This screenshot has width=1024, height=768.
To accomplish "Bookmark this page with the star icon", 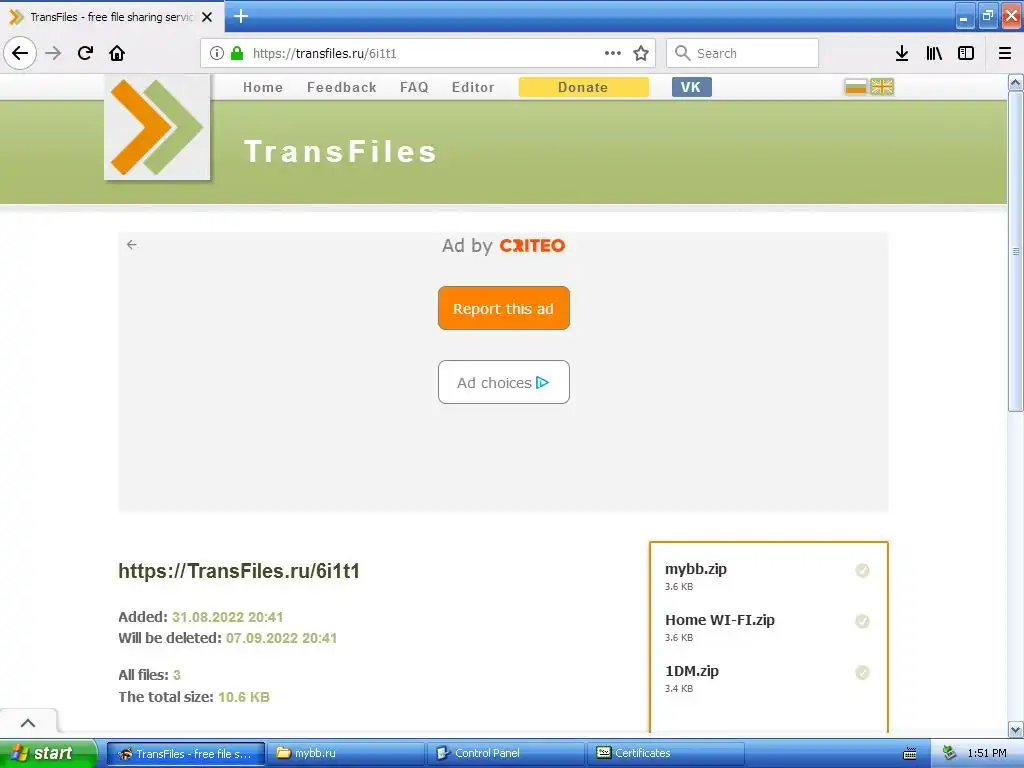I will (641, 53).
